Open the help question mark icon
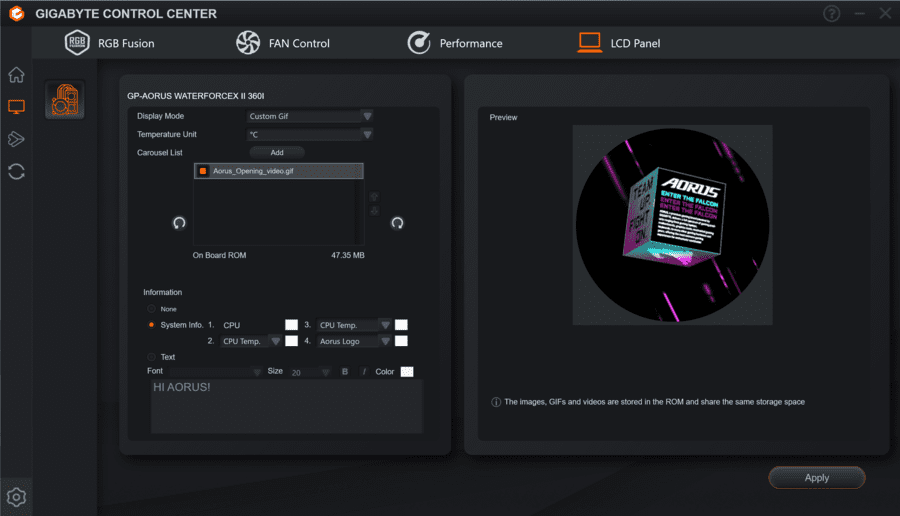 pyautogui.click(x=831, y=13)
